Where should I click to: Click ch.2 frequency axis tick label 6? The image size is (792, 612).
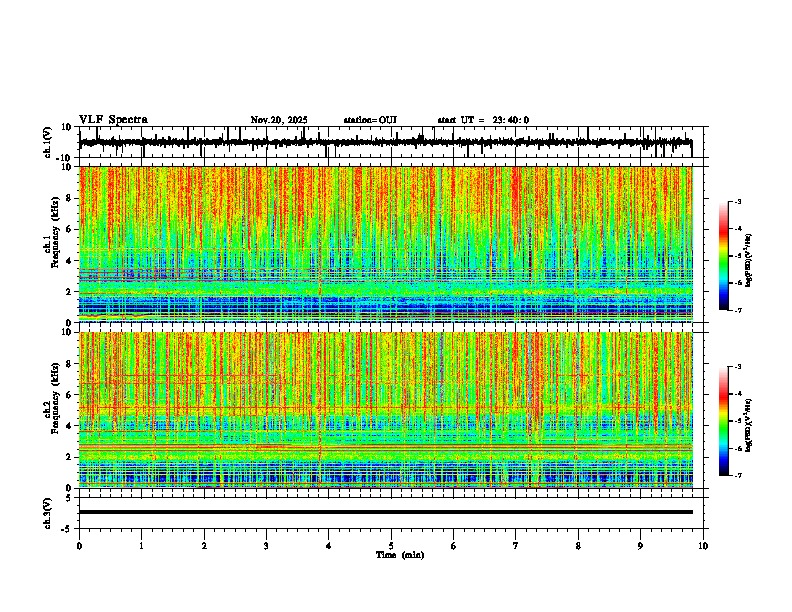[x=69, y=395]
